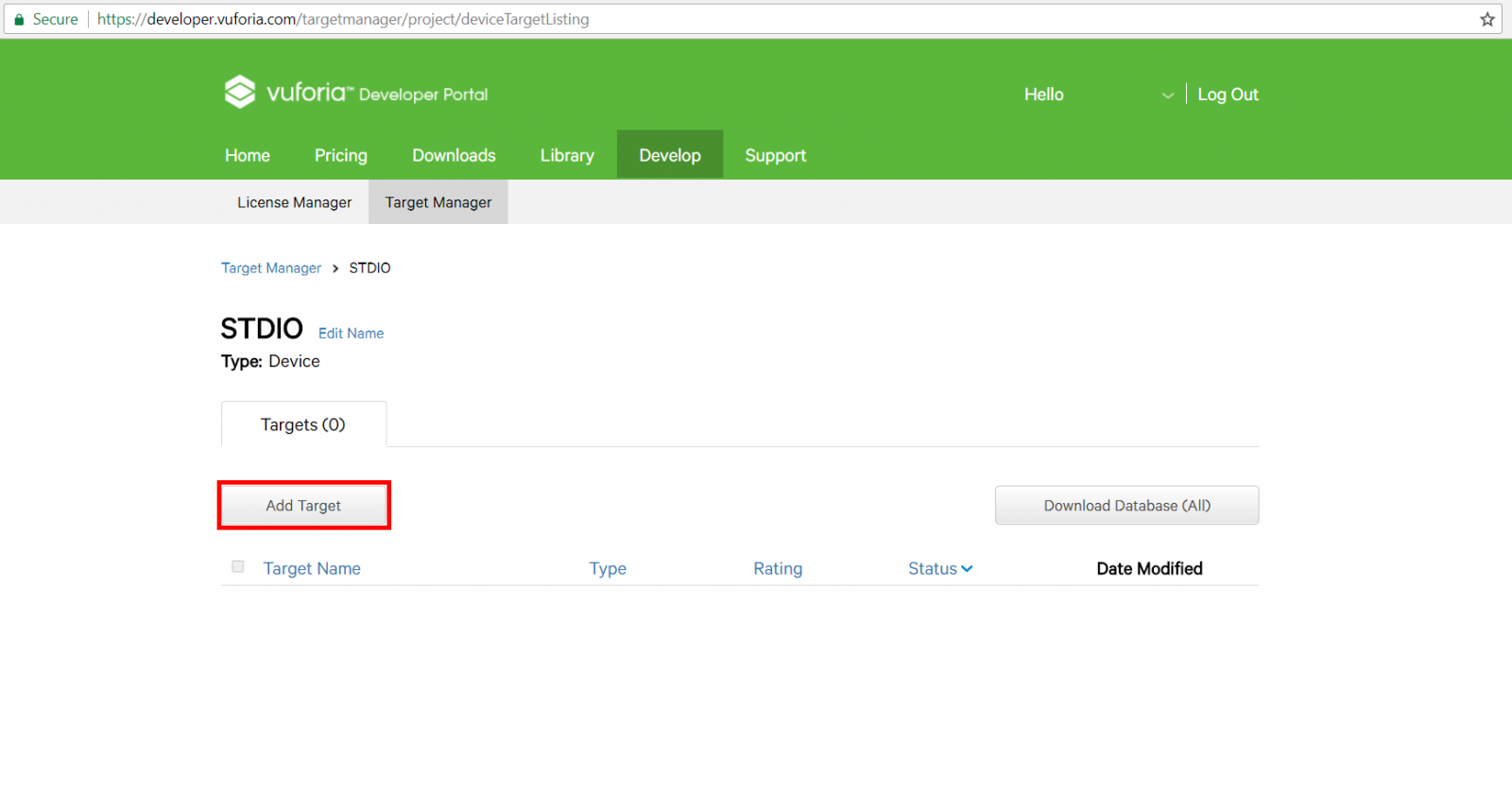
Task: Open the Downloads menu item
Action: (x=454, y=155)
